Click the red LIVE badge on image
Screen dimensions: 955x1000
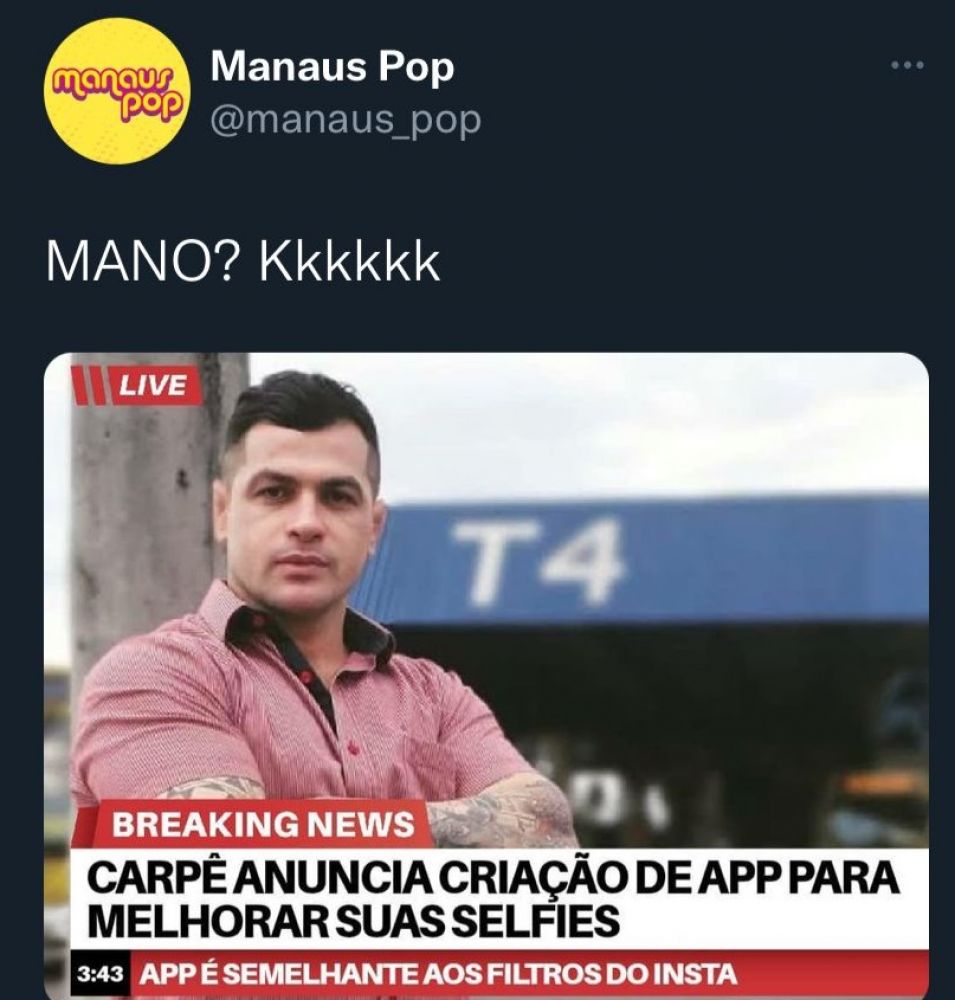(156, 386)
